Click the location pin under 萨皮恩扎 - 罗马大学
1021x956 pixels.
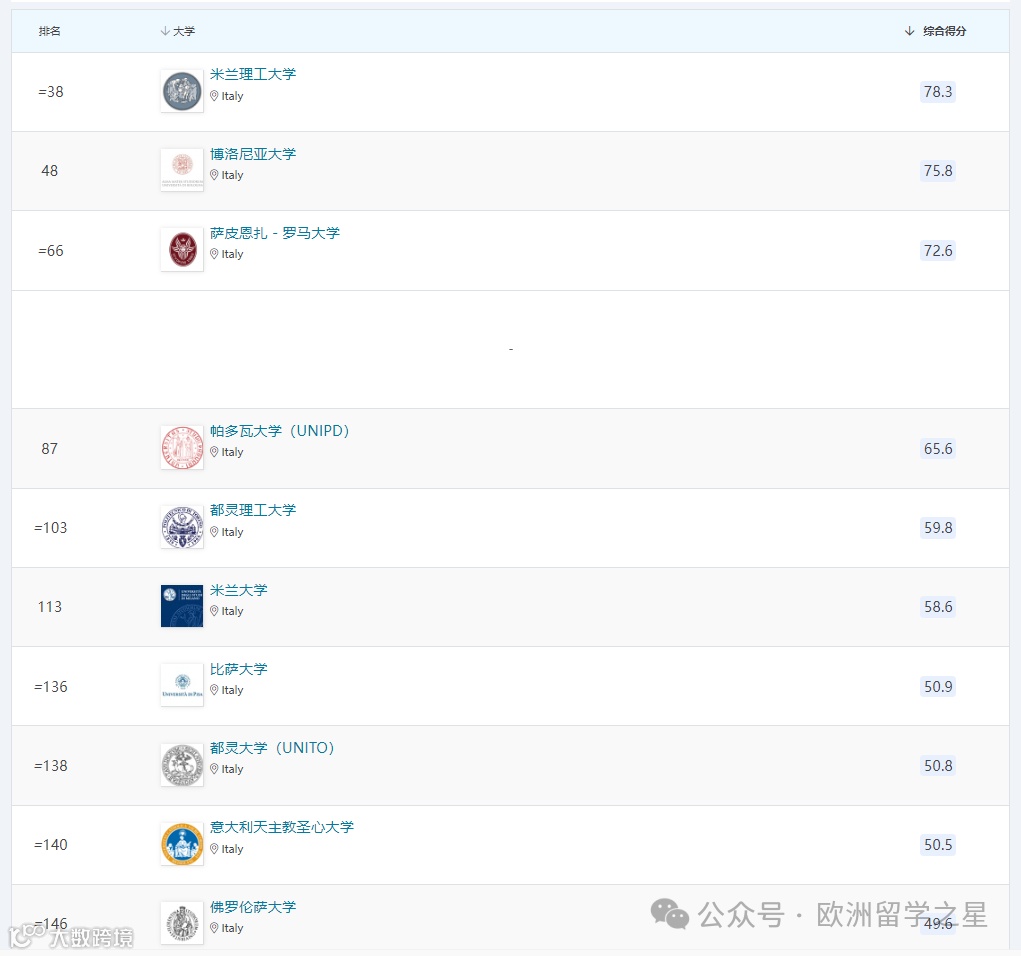pyautogui.click(x=214, y=253)
